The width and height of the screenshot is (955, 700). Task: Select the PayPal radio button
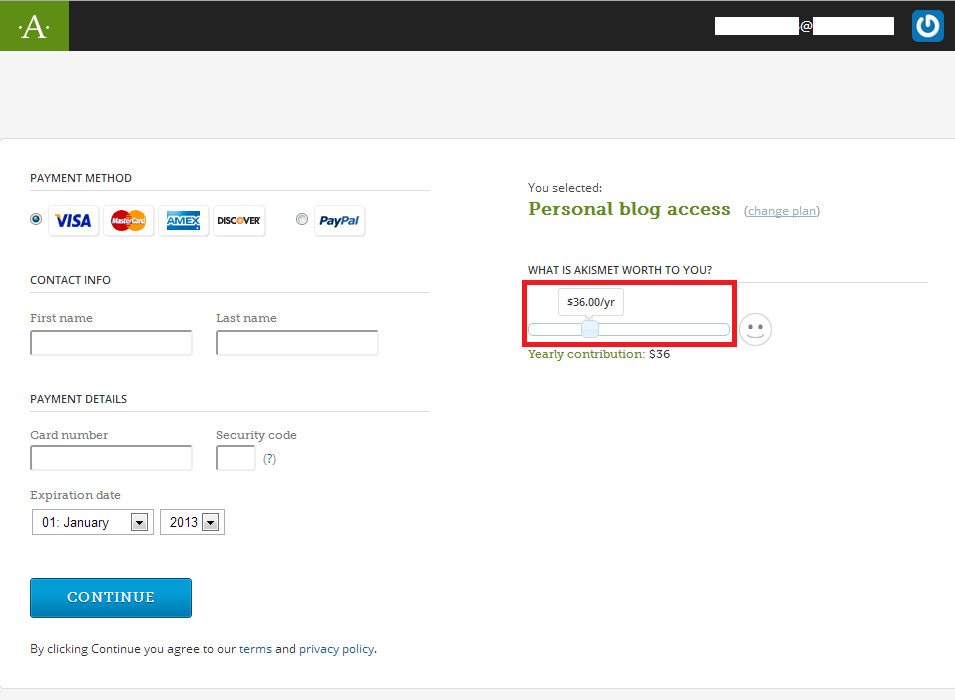point(302,220)
